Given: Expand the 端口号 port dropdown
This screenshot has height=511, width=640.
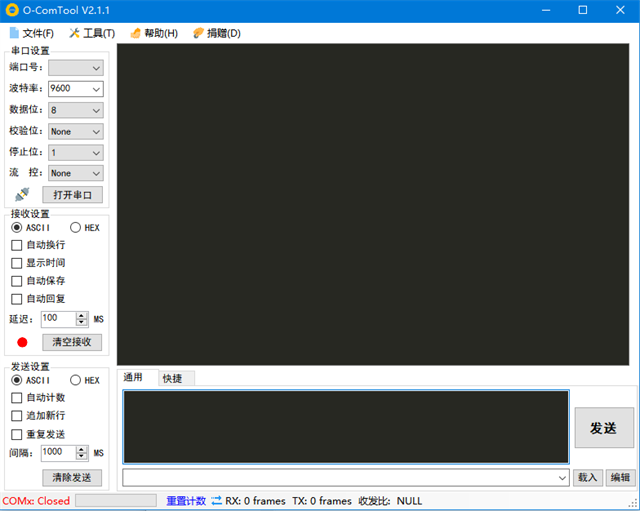Looking at the screenshot, I should point(76,68).
